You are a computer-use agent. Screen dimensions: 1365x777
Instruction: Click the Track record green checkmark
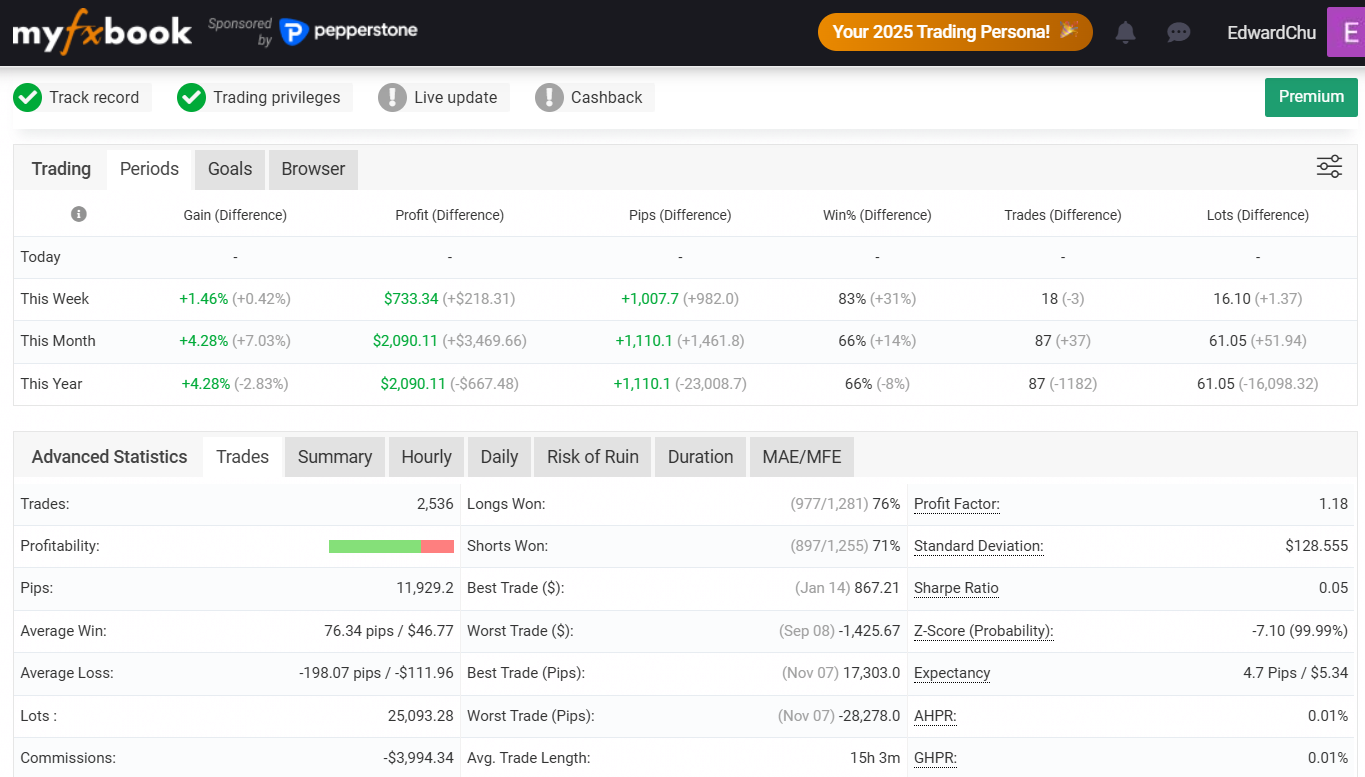(27, 97)
